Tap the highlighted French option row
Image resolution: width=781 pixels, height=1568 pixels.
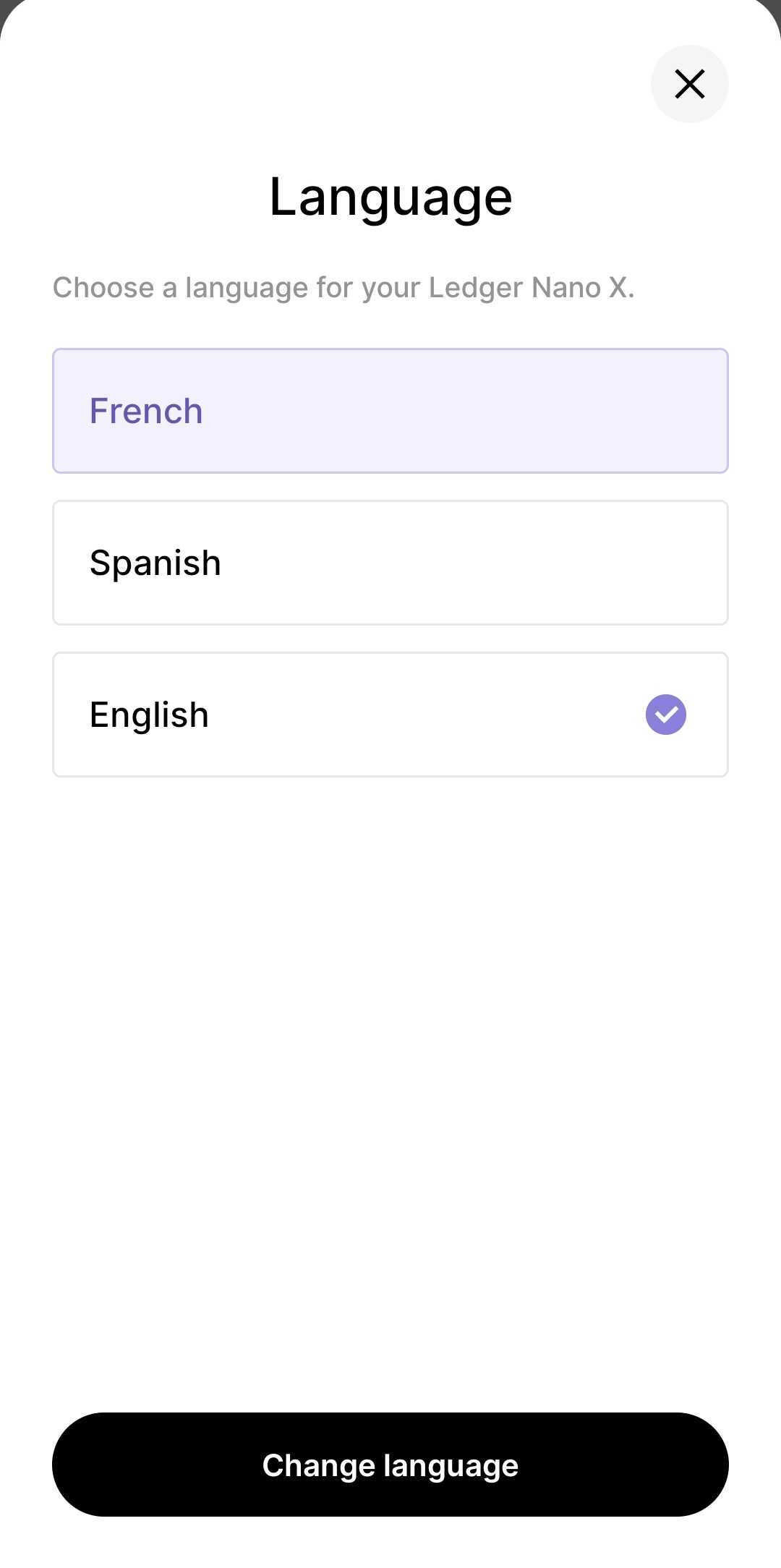click(x=390, y=411)
